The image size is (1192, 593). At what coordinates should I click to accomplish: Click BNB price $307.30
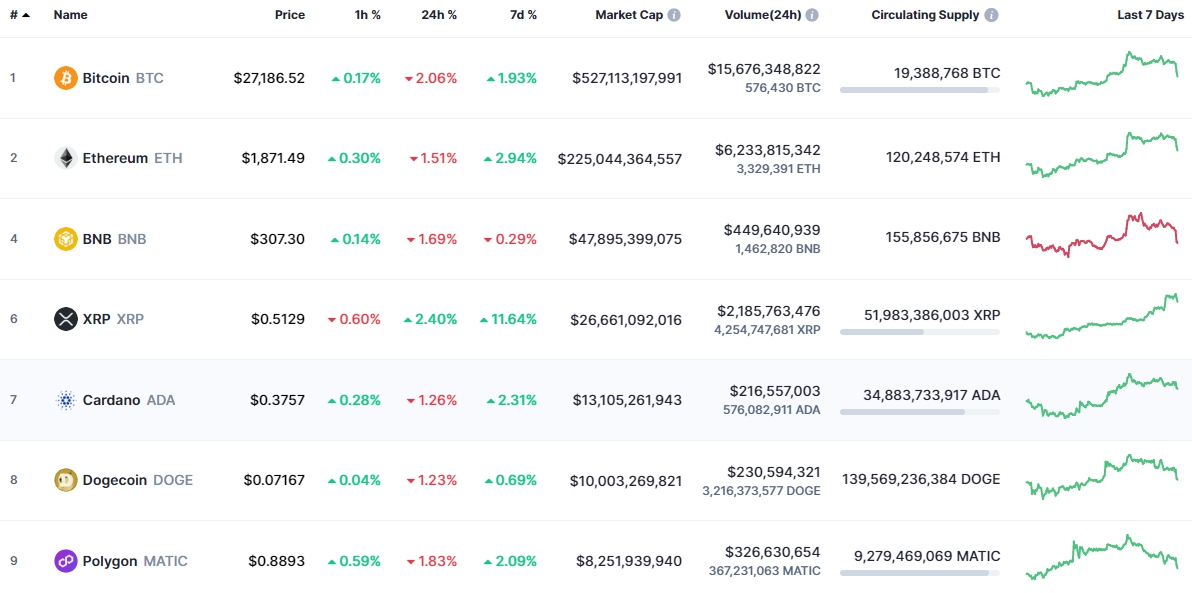(277, 239)
